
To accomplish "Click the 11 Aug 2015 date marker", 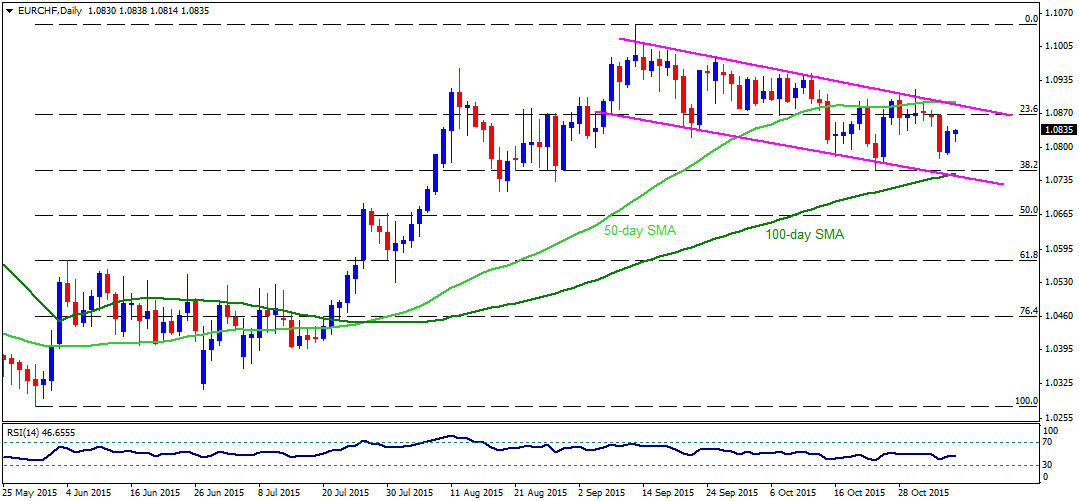I will [474, 493].
